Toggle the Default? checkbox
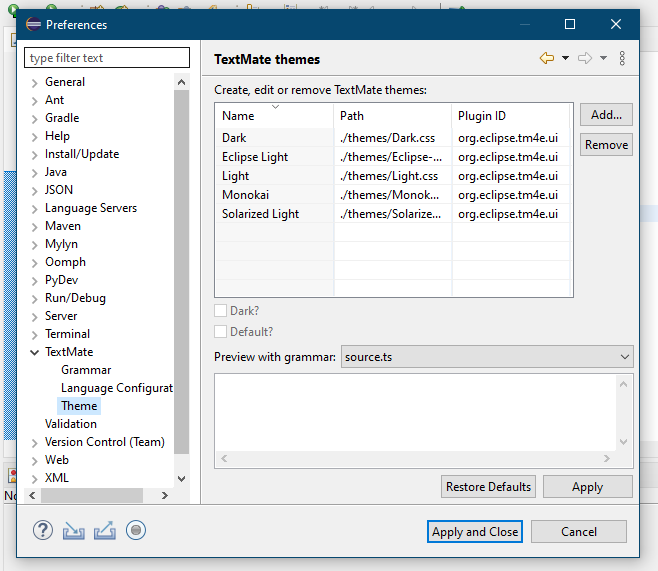The image size is (658, 571). [220, 332]
